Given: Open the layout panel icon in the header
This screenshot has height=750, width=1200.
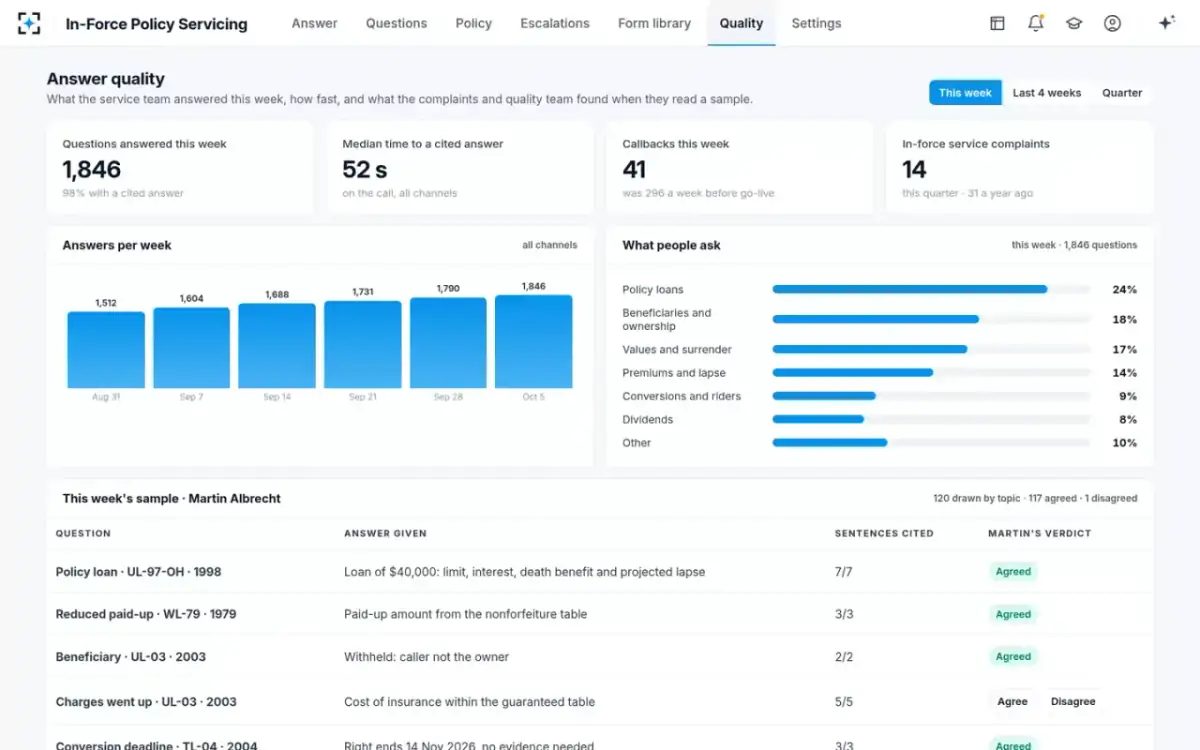Looking at the screenshot, I should pos(997,23).
